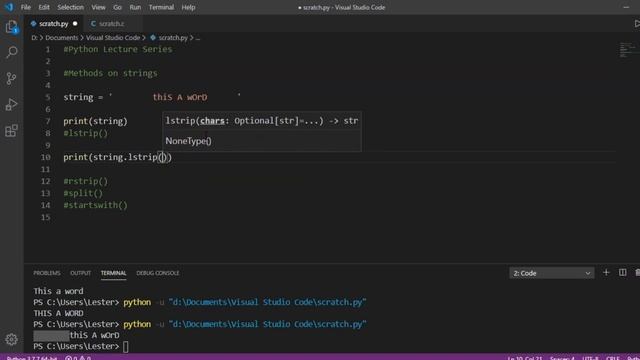Change UTF-8 file encoding
The width and height of the screenshot is (640, 360).
click(x=590, y=358)
